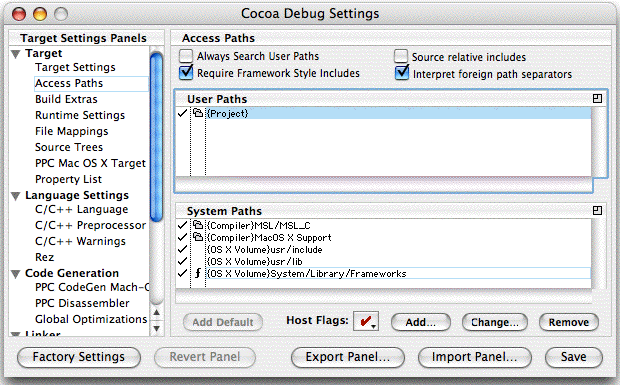Toggle checkmark for usr/include path
Image resolution: width=620 pixels, height=385 pixels.
[x=182, y=249]
